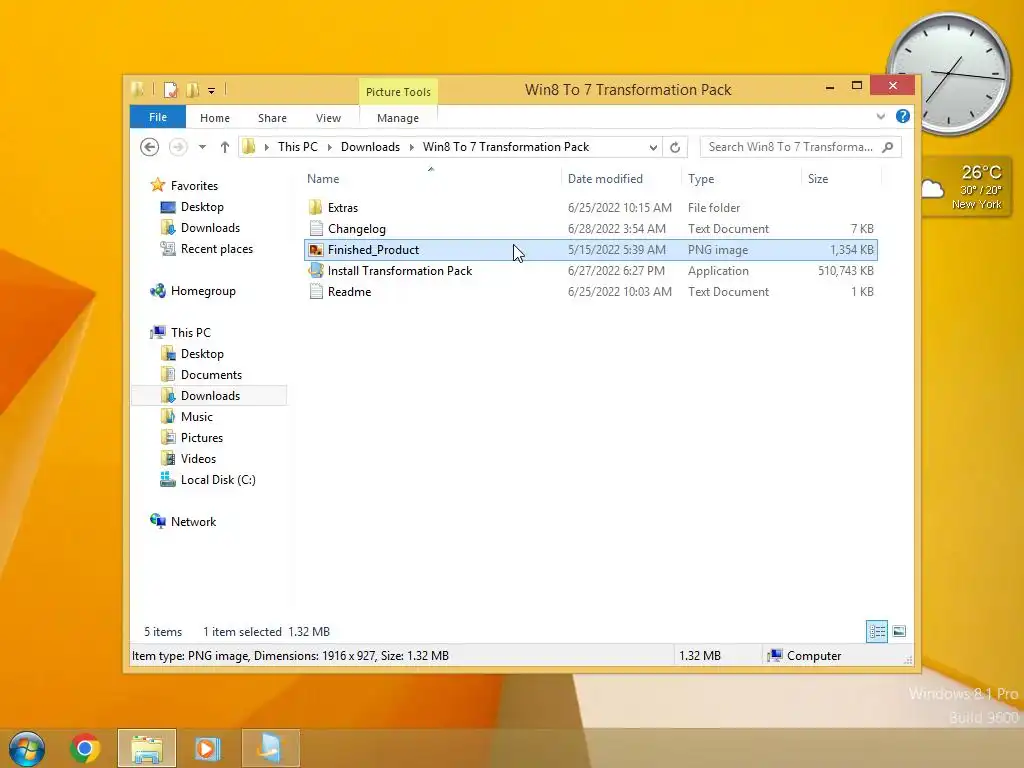Image resolution: width=1024 pixels, height=768 pixels.
Task: Open the recent locations dropdown arrow
Action: [202, 147]
